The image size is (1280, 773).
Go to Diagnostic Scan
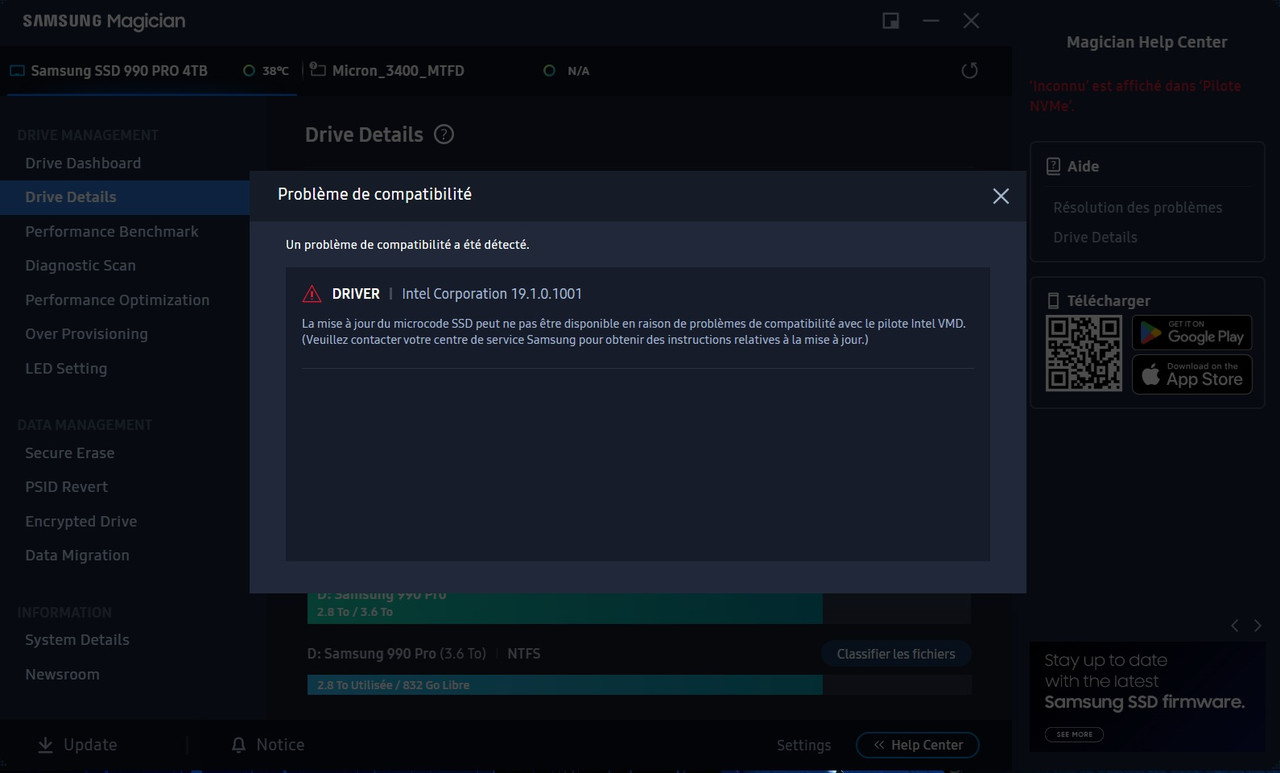tap(80, 265)
